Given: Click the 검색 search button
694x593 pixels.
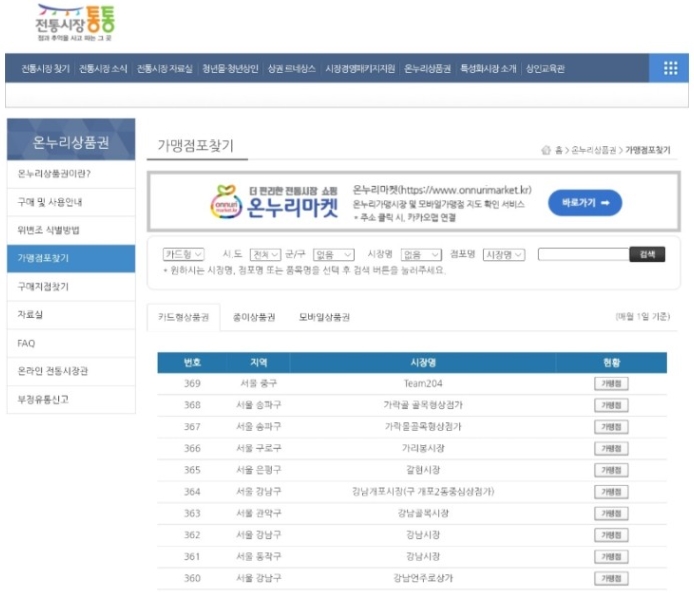Looking at the screenshot, I should click(x=647, y=254).
